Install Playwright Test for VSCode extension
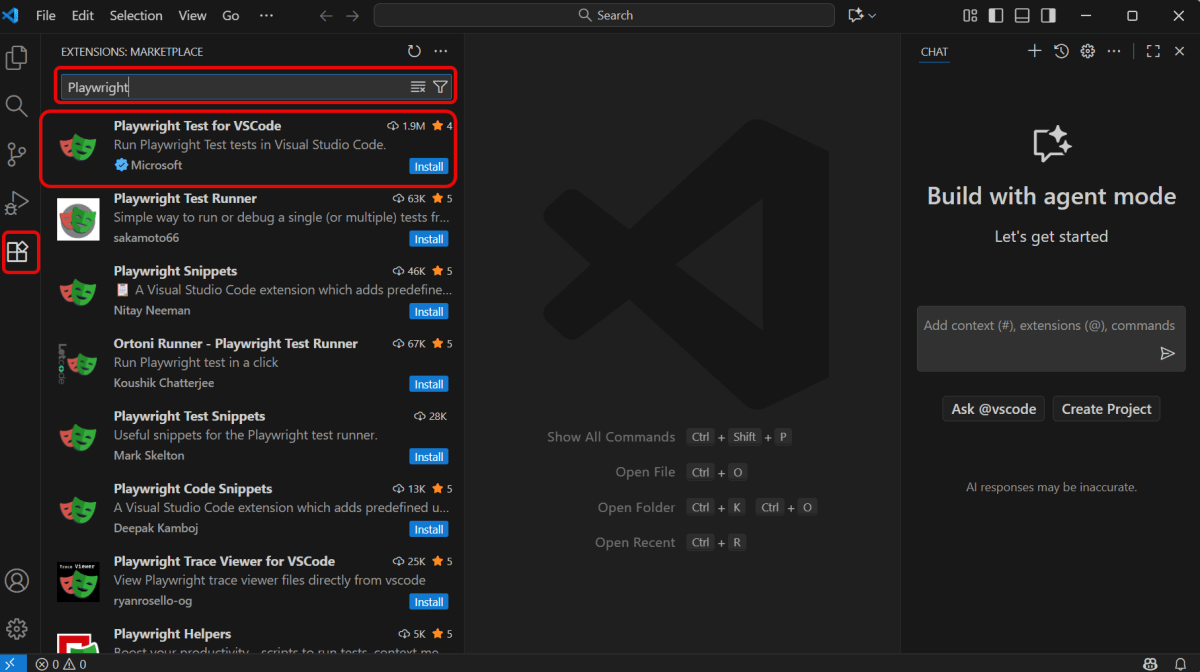 coord(429,166)
